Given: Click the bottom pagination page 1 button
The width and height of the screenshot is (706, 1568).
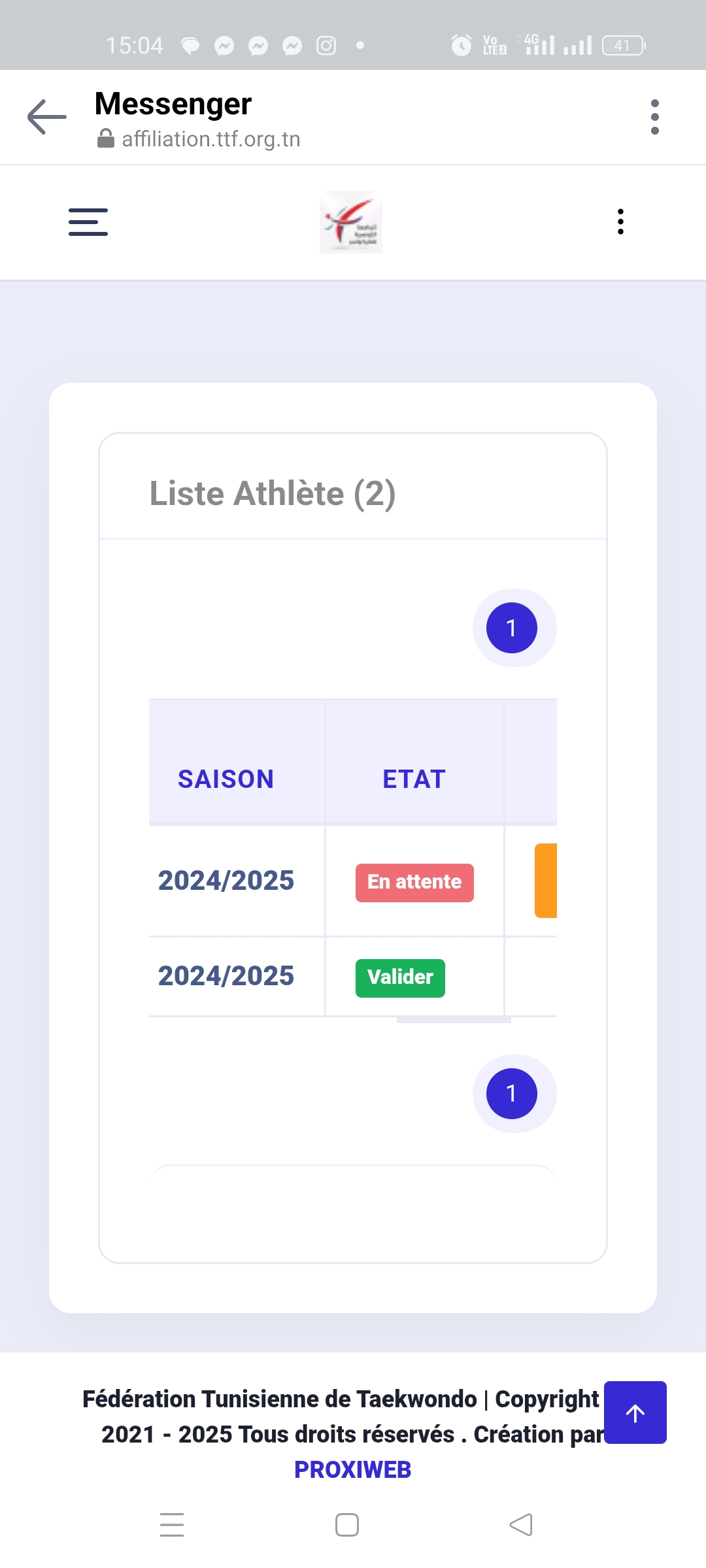Looking at the screenshot, I should [x=512, y=1094].
